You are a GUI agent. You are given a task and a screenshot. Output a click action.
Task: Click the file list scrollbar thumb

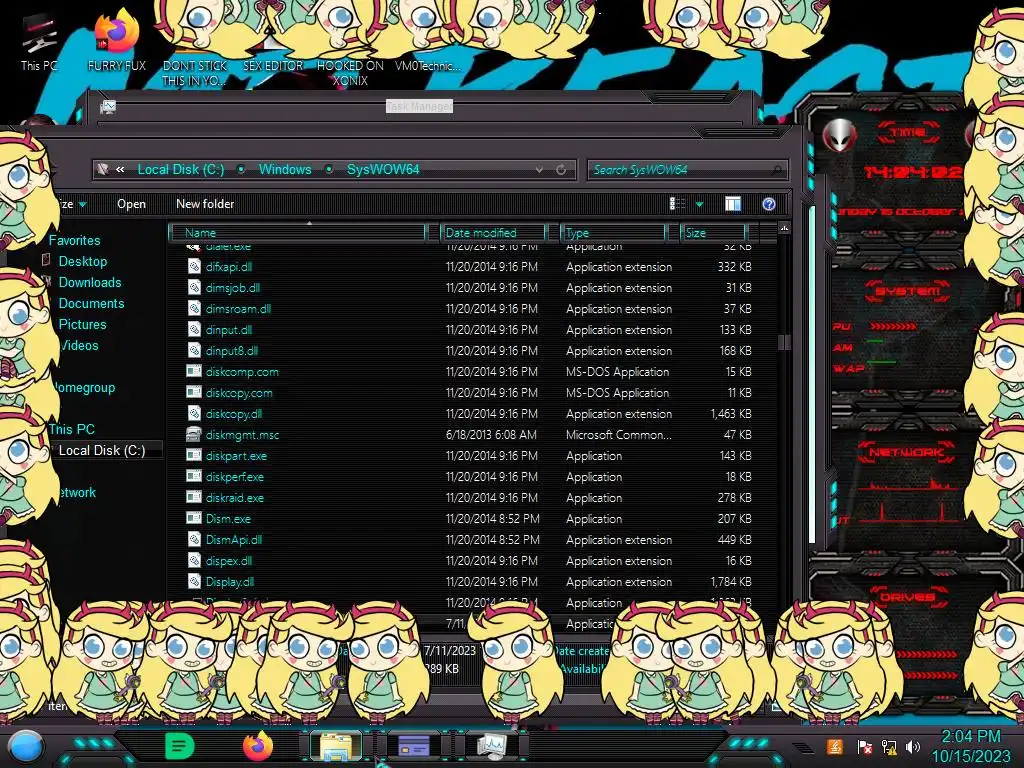click(784, 342)
